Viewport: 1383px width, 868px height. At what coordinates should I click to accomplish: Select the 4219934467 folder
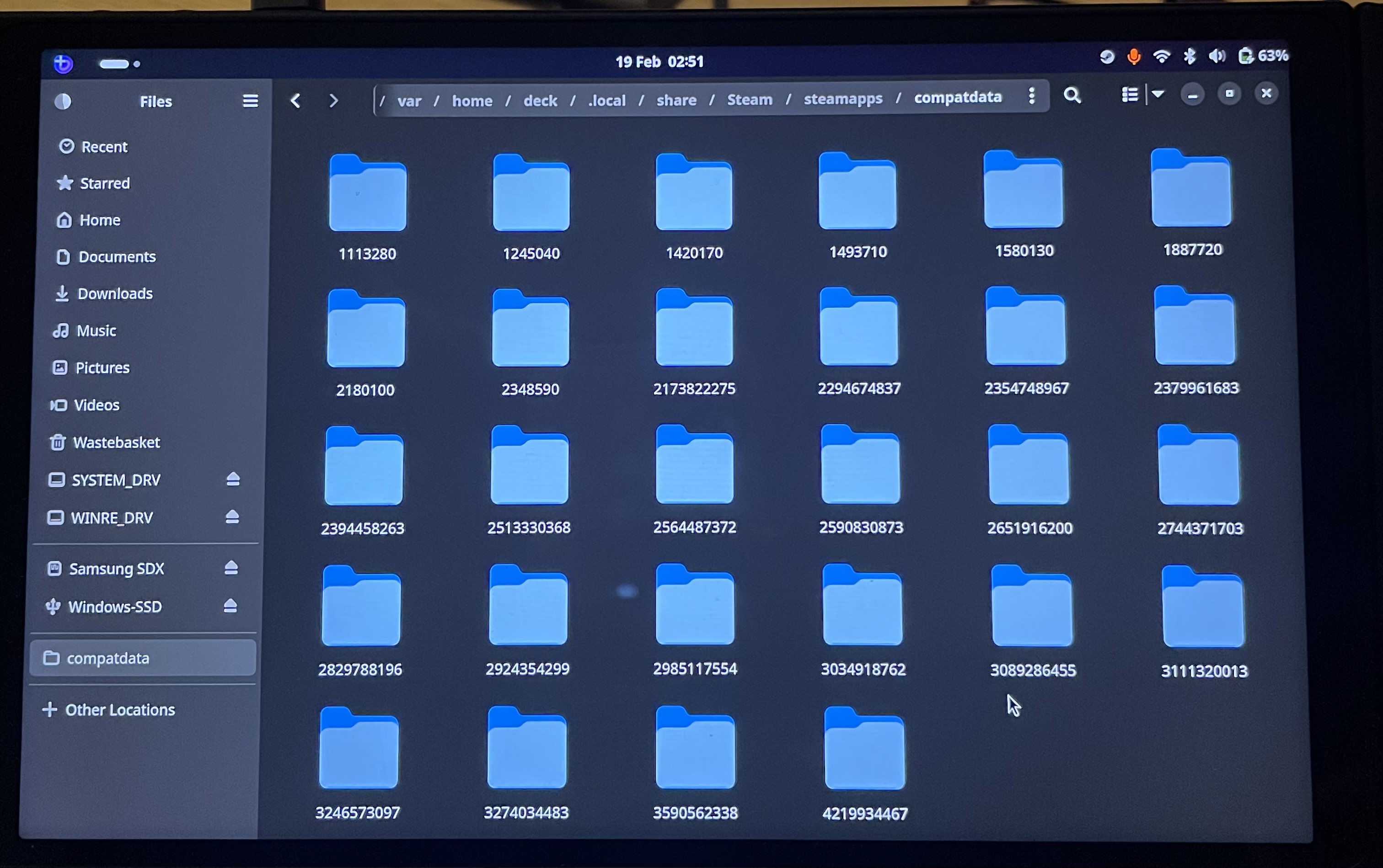[864, 751]
